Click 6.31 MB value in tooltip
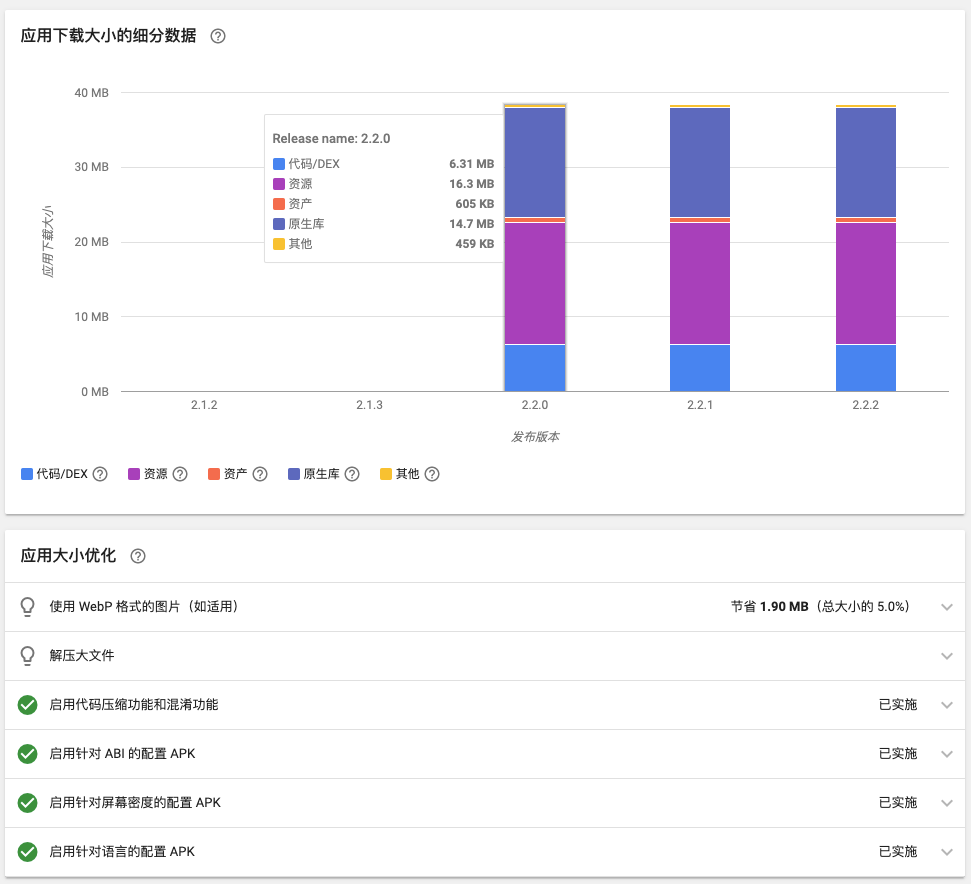The height and width of the screenshot is (884, 971). tap(472, 164)
